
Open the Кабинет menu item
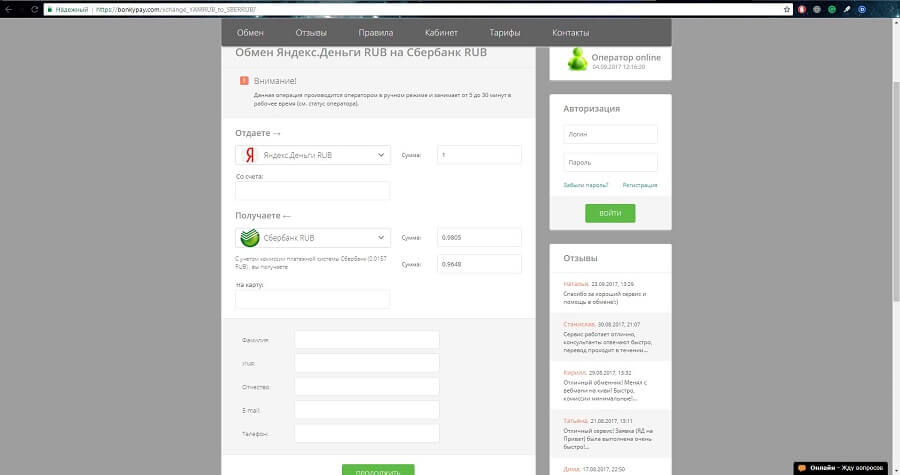coord(441,33)
